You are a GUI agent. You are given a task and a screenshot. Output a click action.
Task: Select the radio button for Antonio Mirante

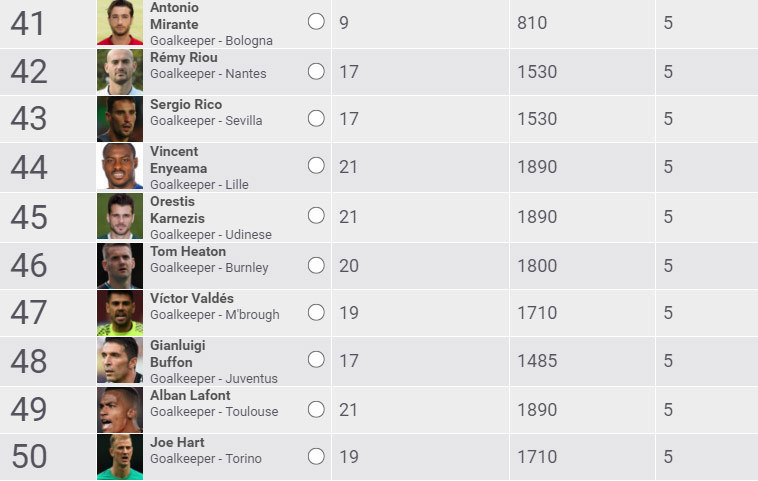pos(316,21)
